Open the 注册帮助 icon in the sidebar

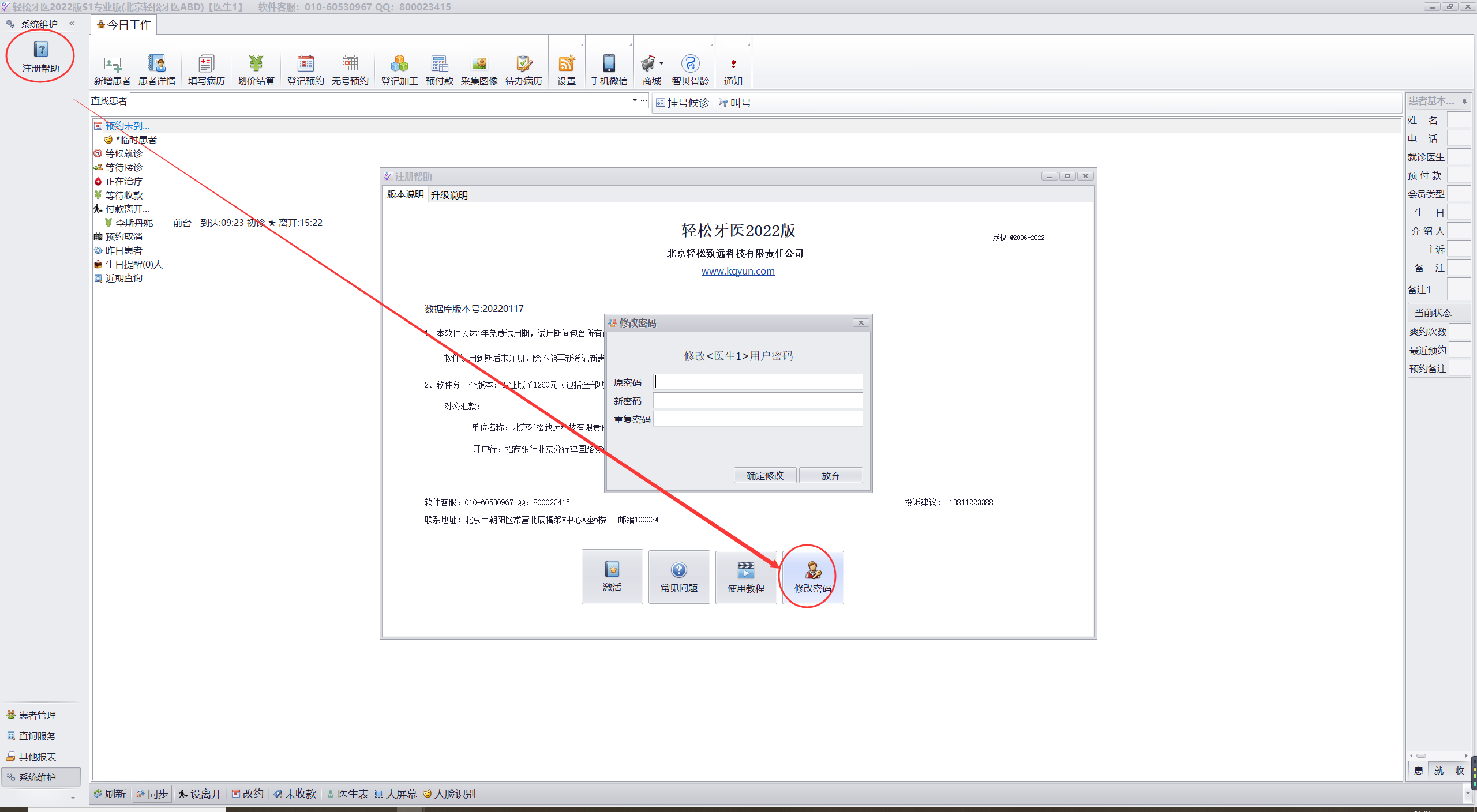click(x=40, y=57)
